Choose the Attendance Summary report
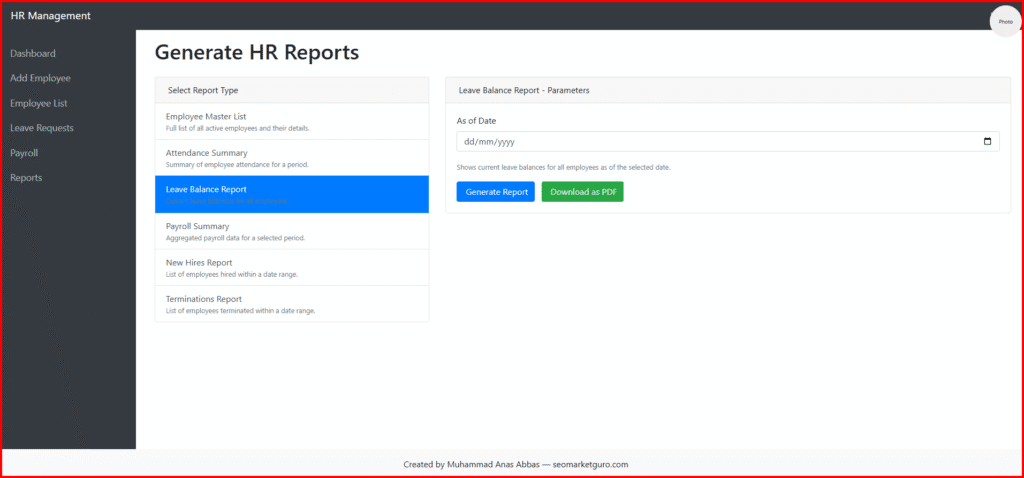 coord(291,157)
